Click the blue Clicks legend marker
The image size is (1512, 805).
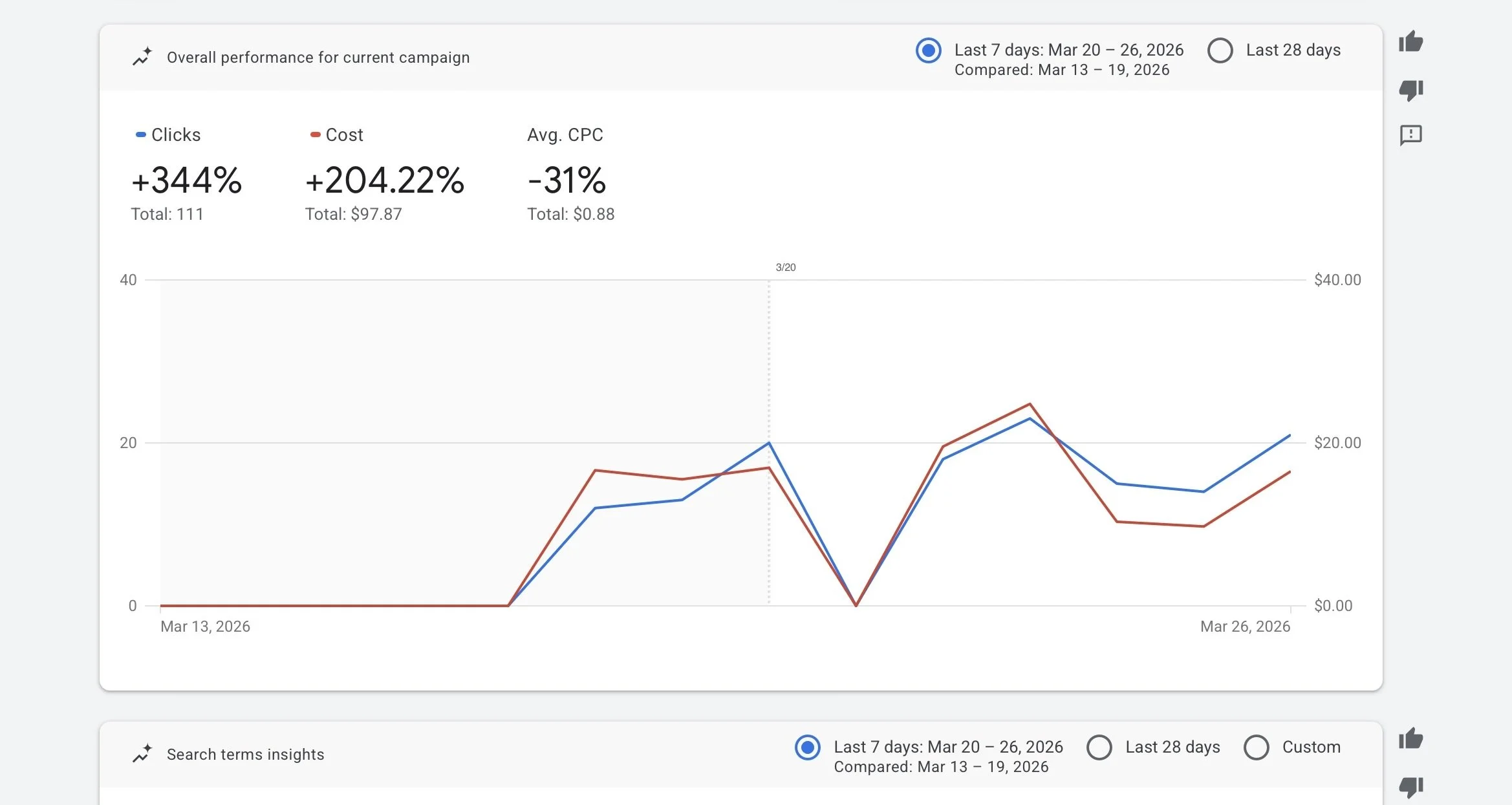pos(141,133)
